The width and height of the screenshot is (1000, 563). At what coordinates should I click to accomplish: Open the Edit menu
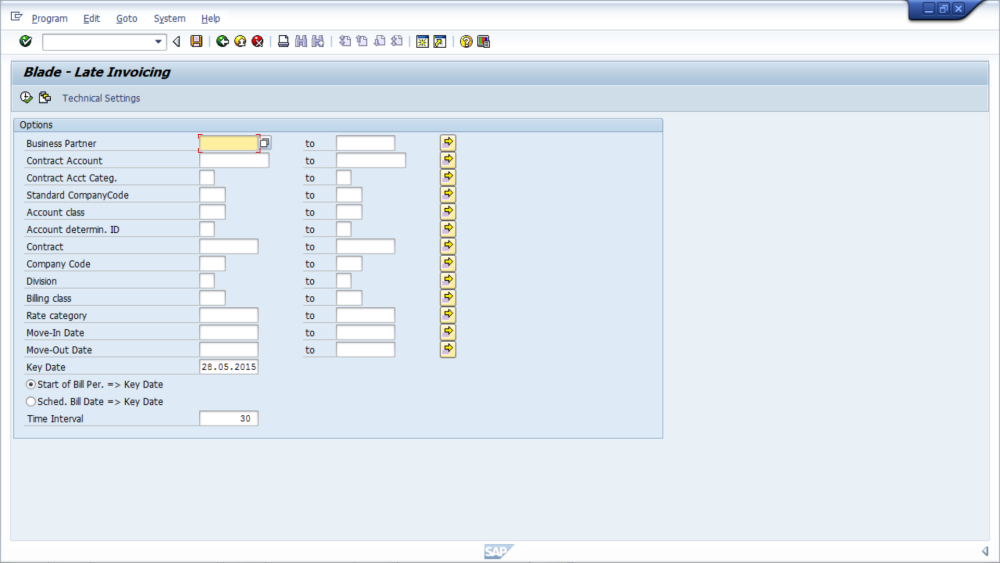click(x=91, y=18)
